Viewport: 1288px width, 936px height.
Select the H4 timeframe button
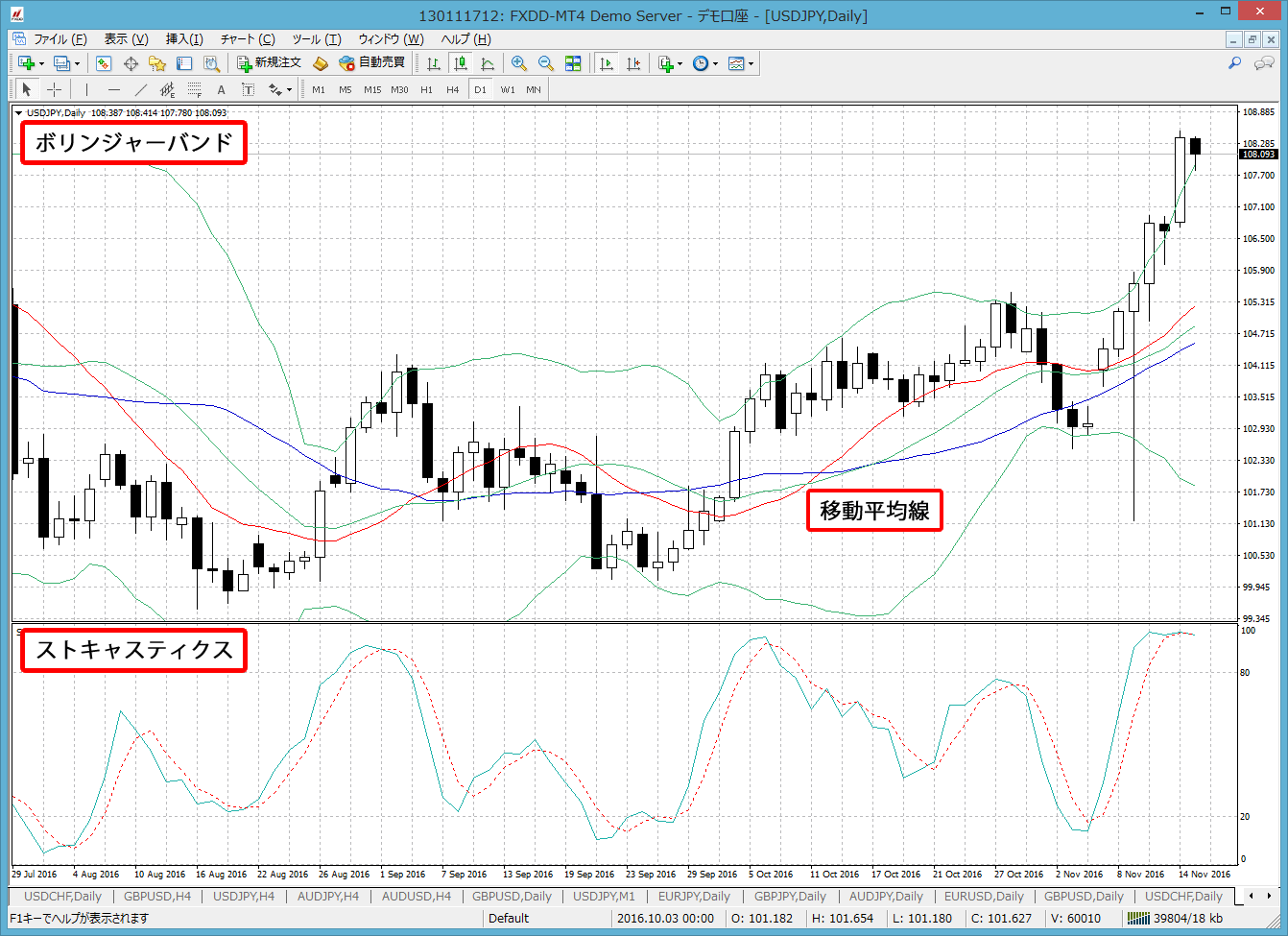[453, 89]
